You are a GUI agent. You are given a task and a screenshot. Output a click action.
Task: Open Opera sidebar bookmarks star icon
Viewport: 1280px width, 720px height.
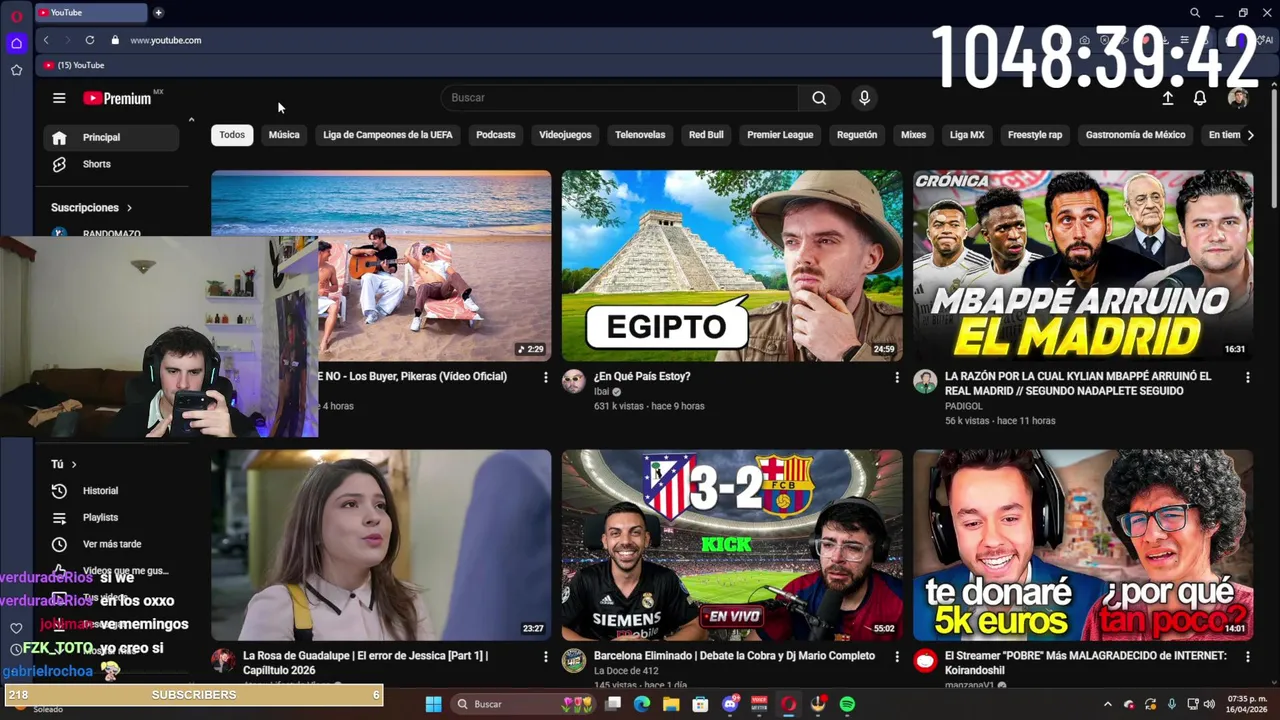coord(16,70)
